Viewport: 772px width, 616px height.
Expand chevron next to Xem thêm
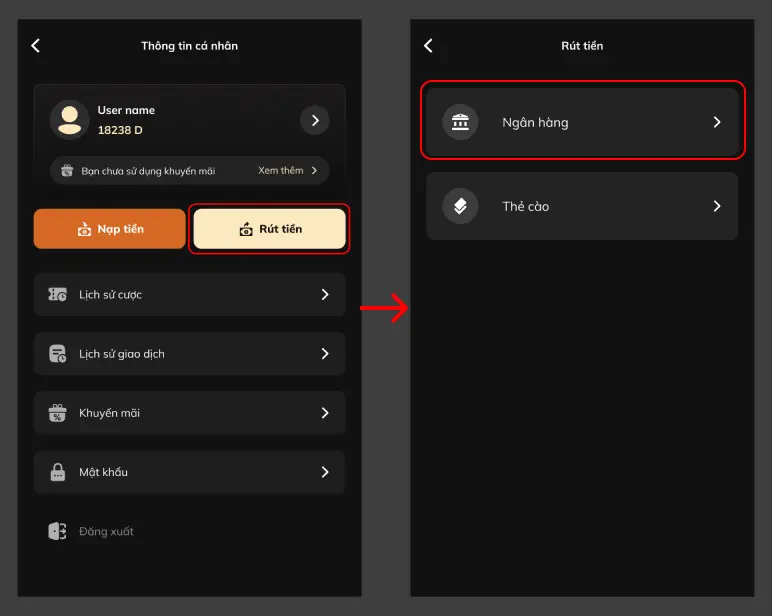(314, 170)
